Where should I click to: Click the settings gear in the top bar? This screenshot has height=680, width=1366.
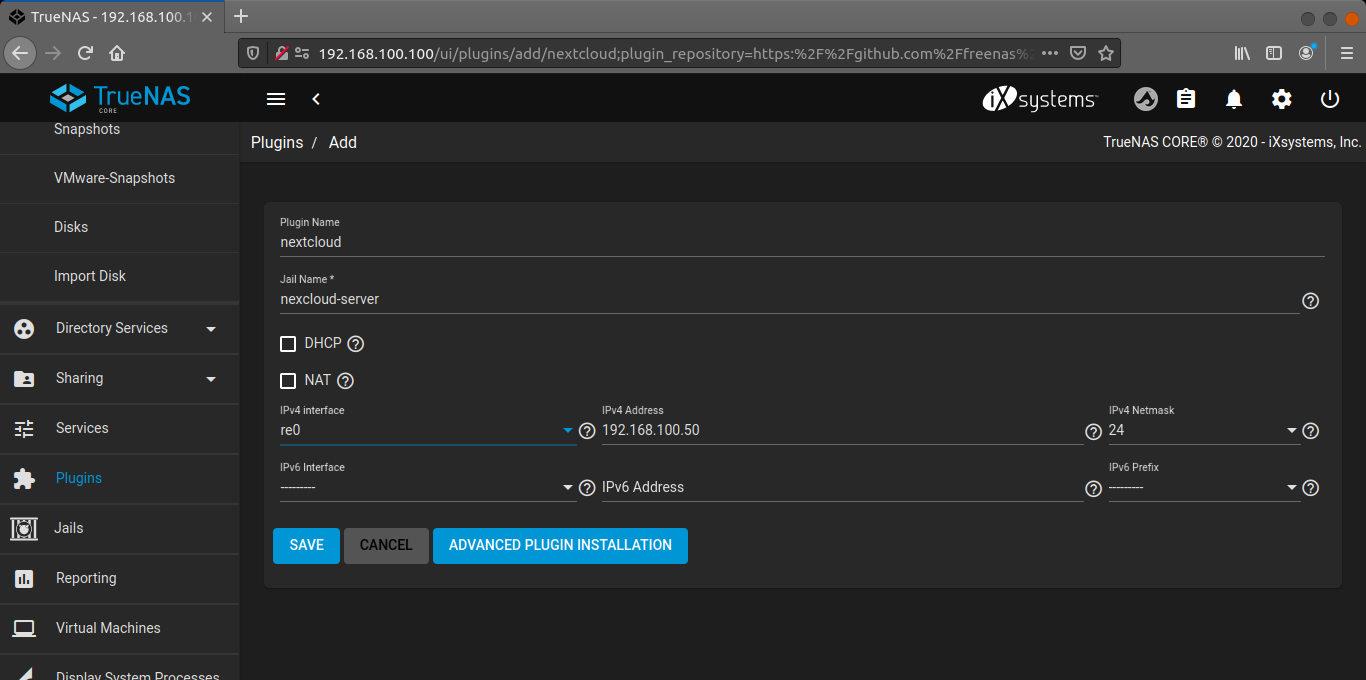coord(1281,98)
